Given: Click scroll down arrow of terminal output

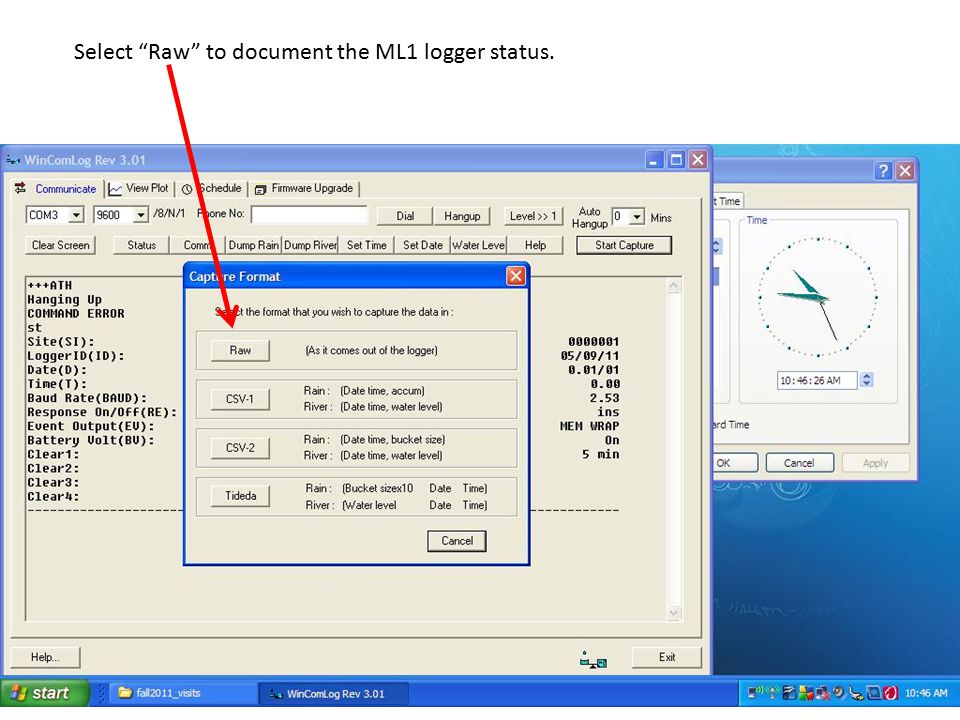Looking at the screenshot, I should [x=673, y=613].
